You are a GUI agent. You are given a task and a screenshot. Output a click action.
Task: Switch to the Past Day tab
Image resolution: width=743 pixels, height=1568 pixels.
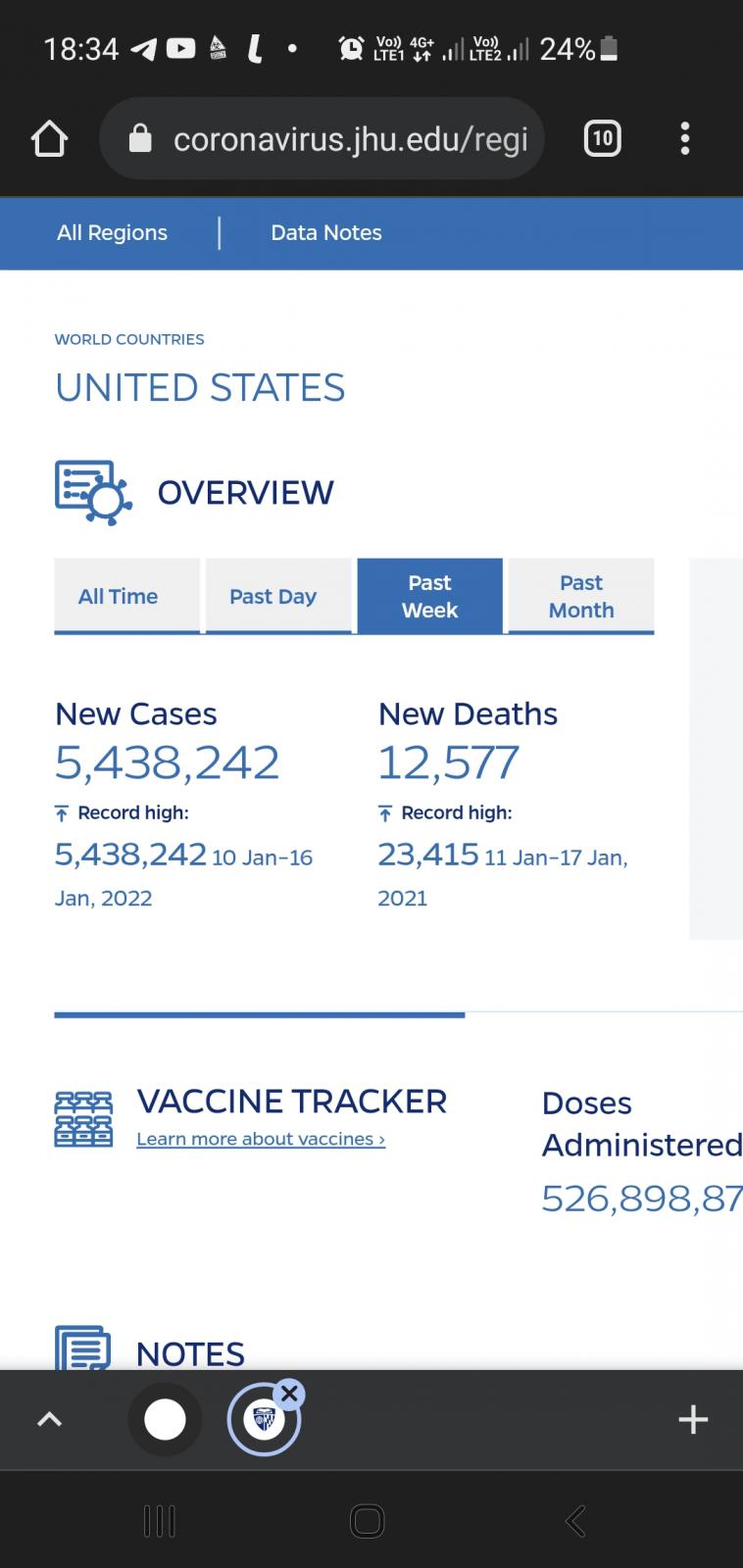coord(272,596)
